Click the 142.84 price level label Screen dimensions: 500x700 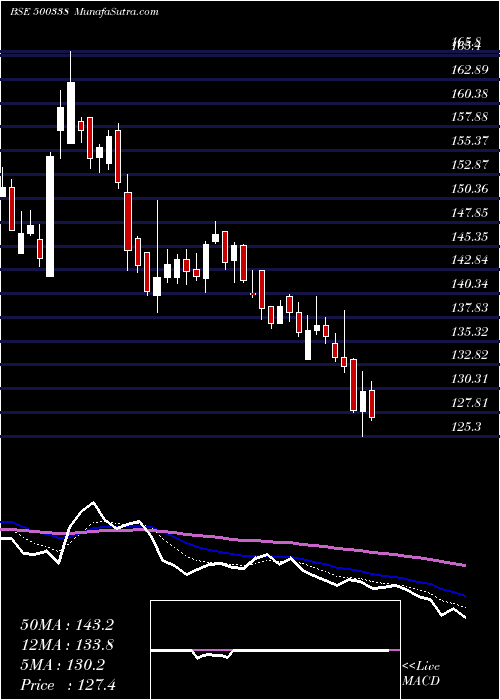469,260
